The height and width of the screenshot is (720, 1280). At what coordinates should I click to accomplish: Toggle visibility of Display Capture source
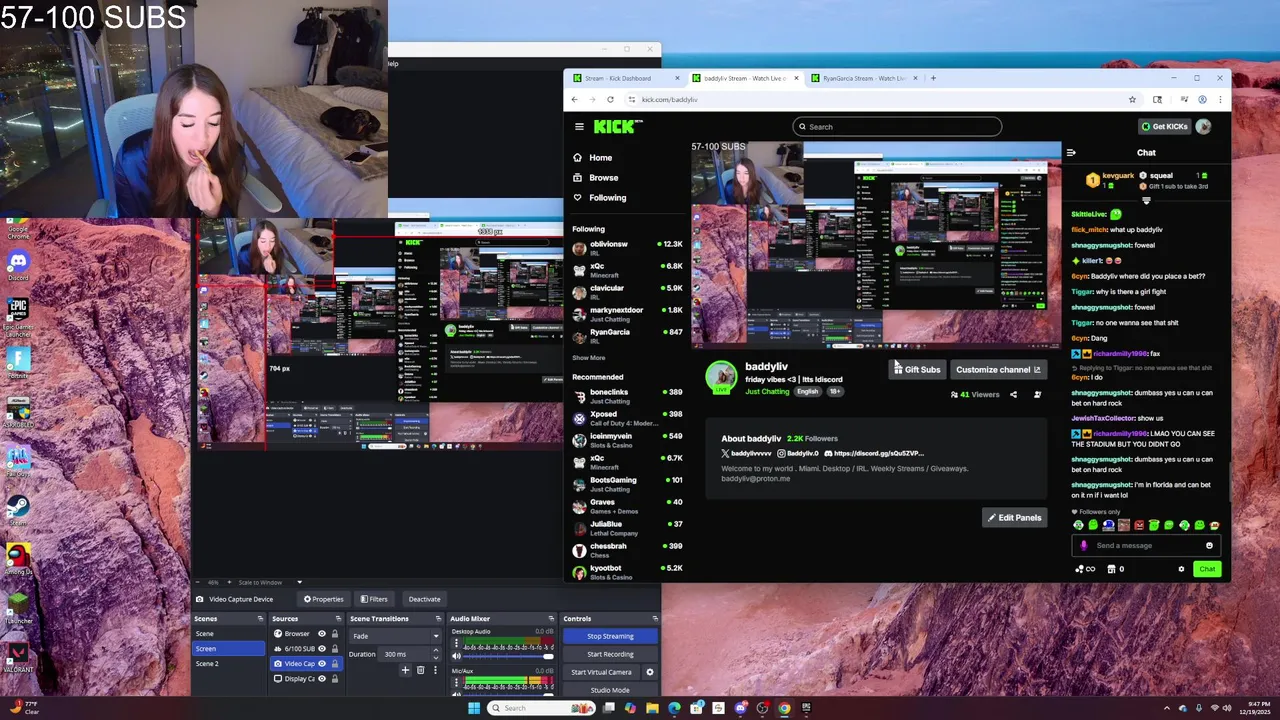tap(322, 679)
